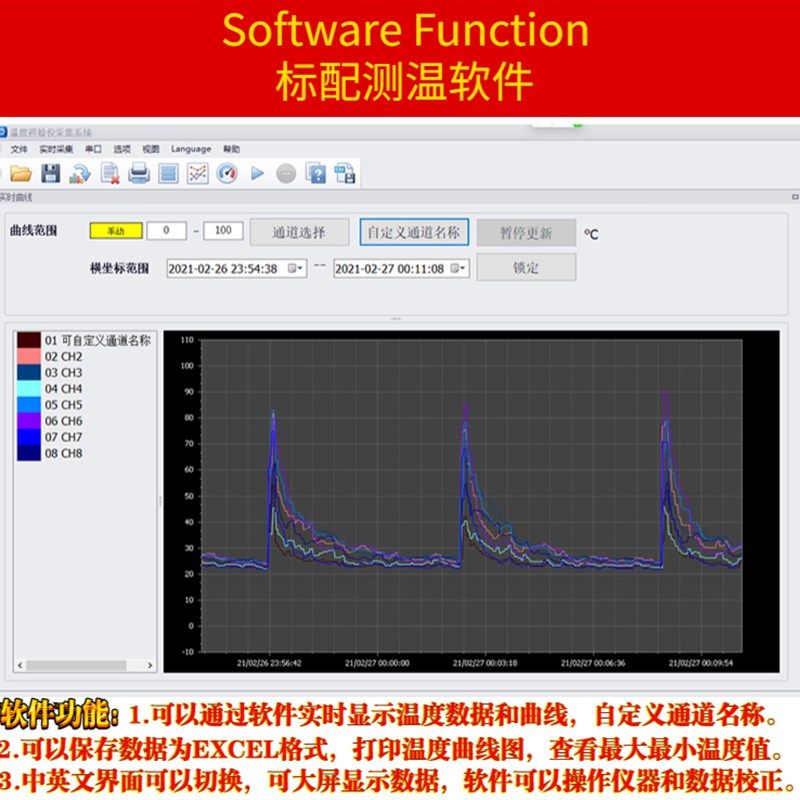Select legend entry 03 CH3
The image size is (800, 800).
coord(63,372)
